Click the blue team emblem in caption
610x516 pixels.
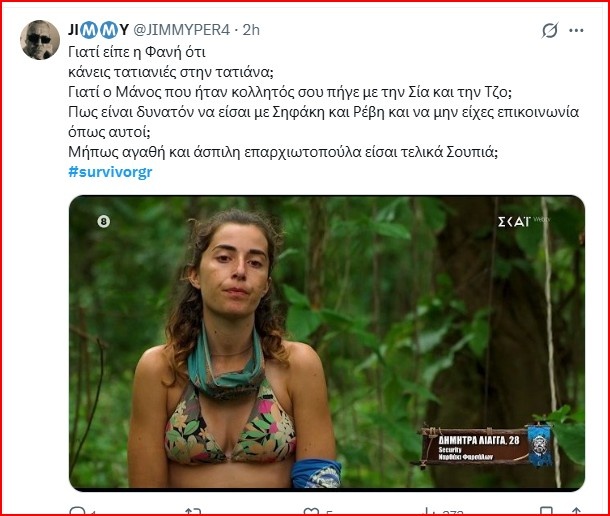(x=541, y=443)
